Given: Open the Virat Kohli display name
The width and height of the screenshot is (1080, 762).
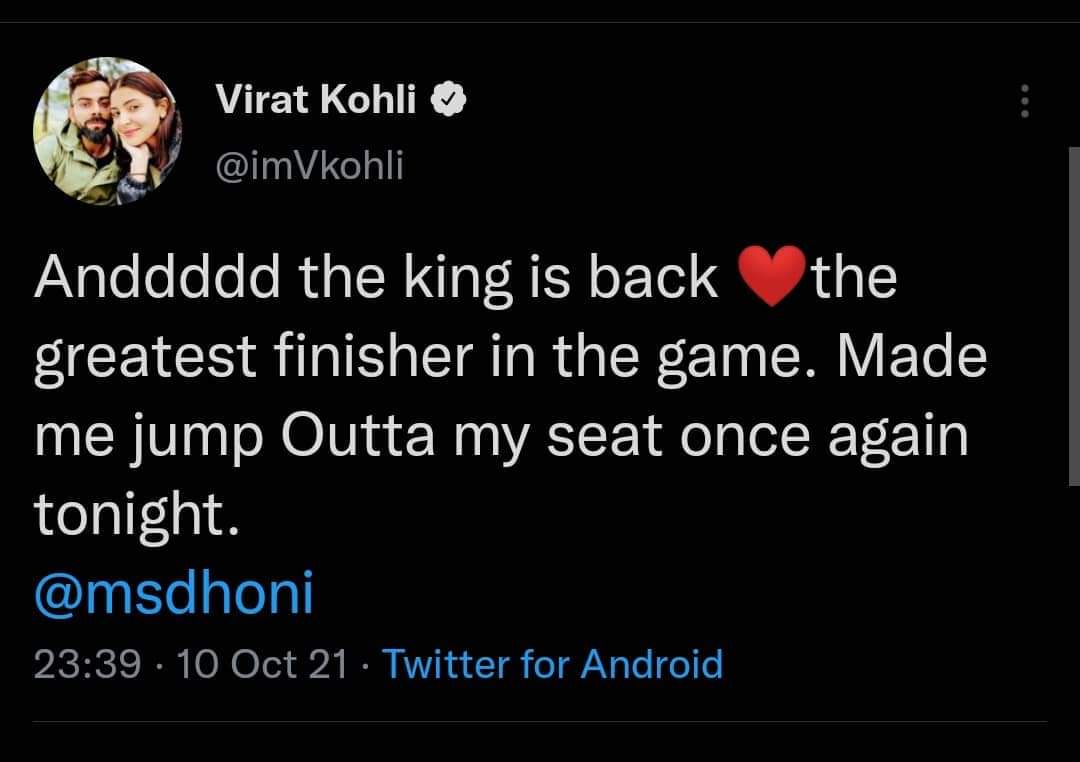Looking at the screenshot, I should [315, 99].
